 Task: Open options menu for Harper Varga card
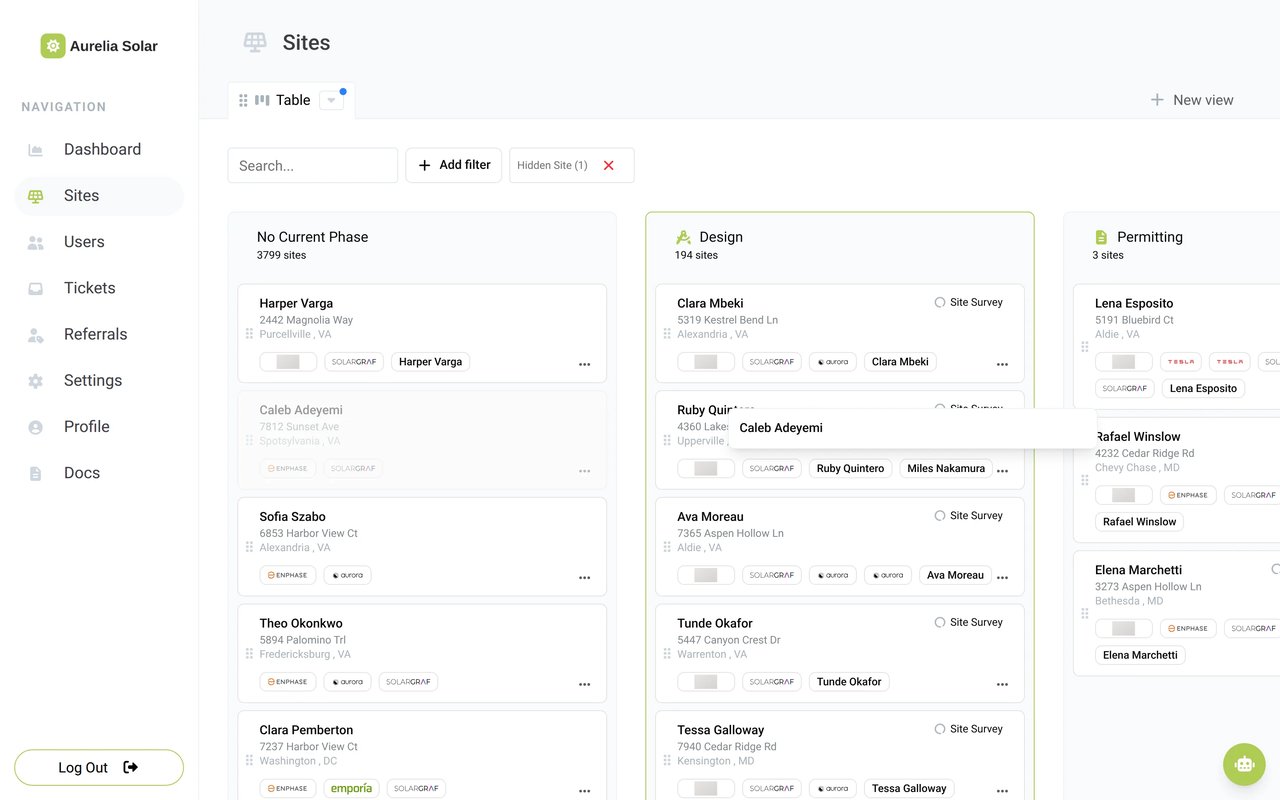(x=585, y=365)
